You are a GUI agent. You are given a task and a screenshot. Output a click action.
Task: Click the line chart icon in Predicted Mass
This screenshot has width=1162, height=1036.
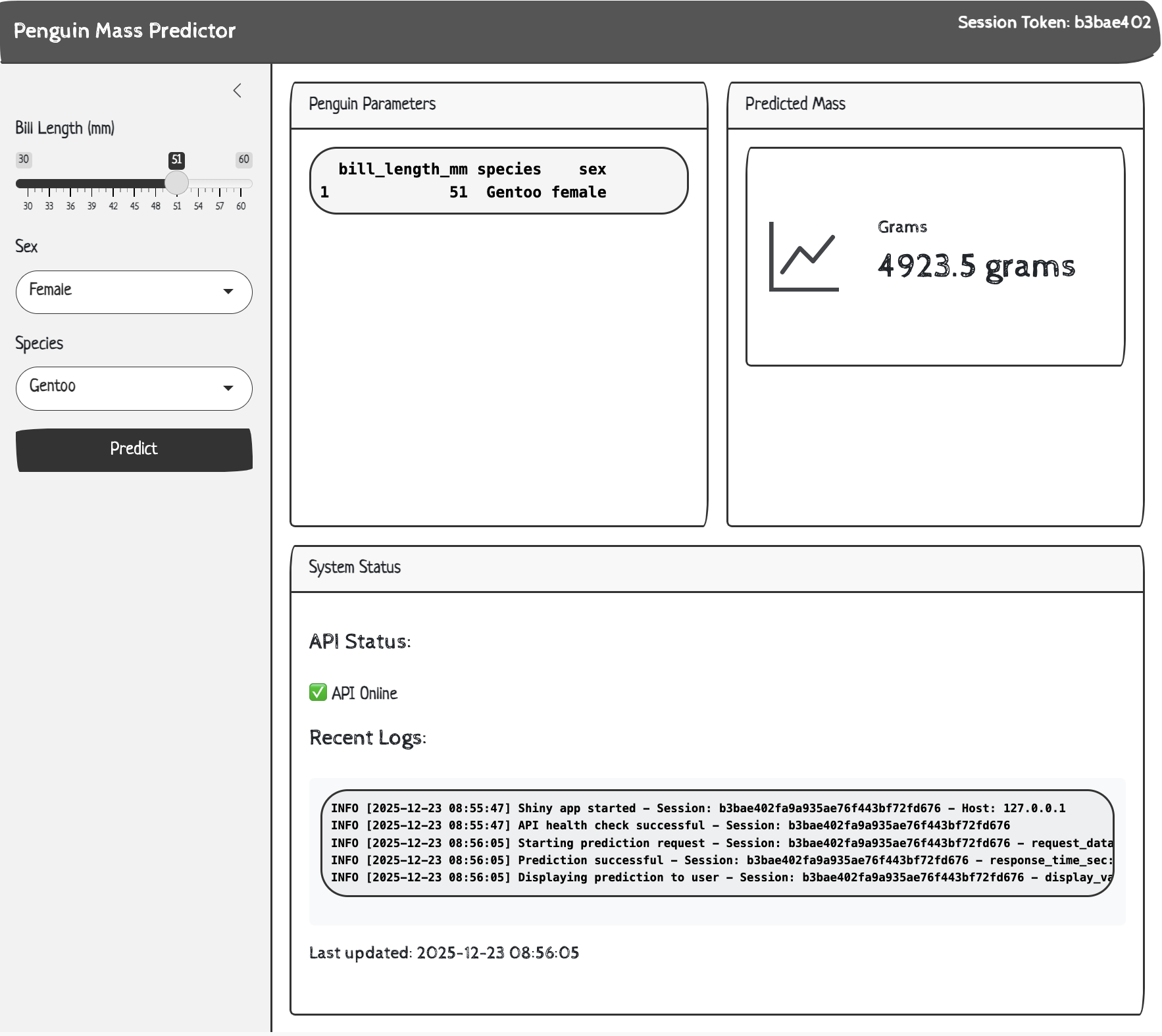tap(804, 257)
